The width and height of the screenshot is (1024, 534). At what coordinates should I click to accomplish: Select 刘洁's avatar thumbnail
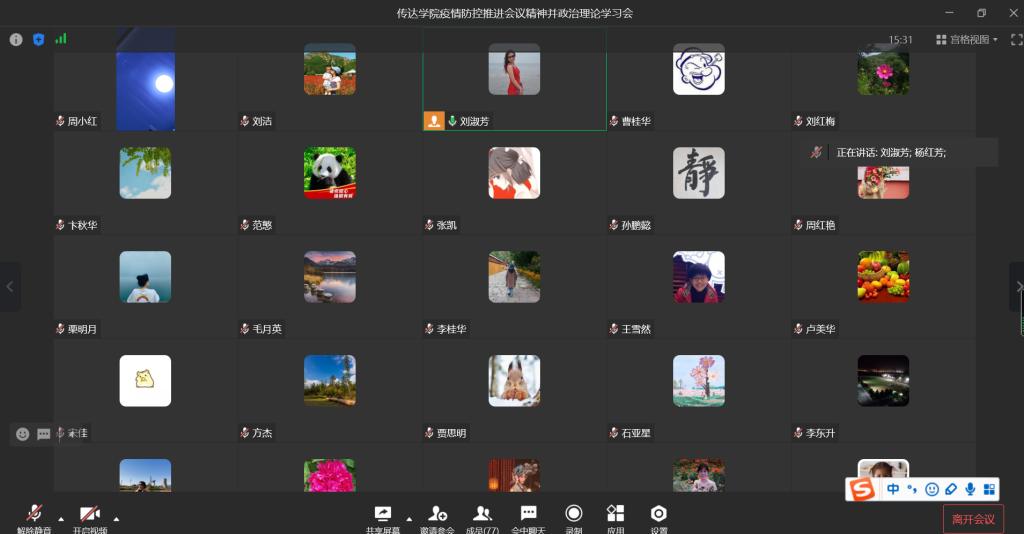tap(330, 69)
